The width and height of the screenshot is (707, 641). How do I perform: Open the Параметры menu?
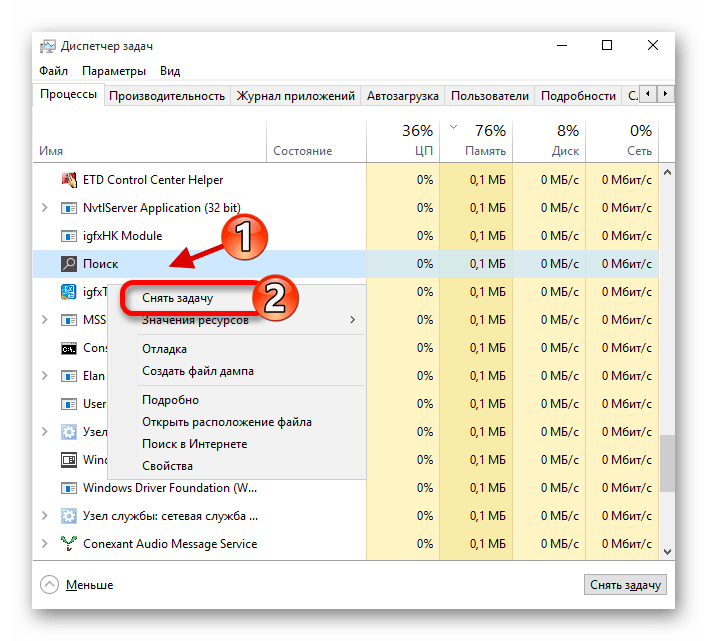click(x=114, y=71)
